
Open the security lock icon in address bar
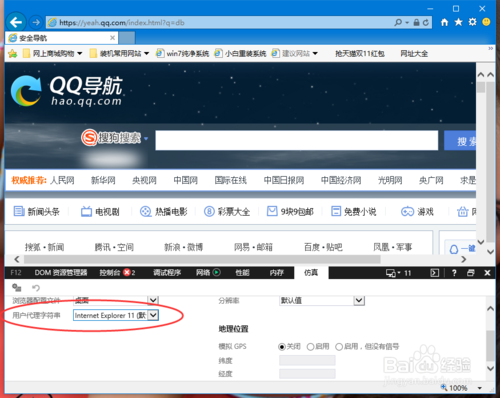point(416,22)
